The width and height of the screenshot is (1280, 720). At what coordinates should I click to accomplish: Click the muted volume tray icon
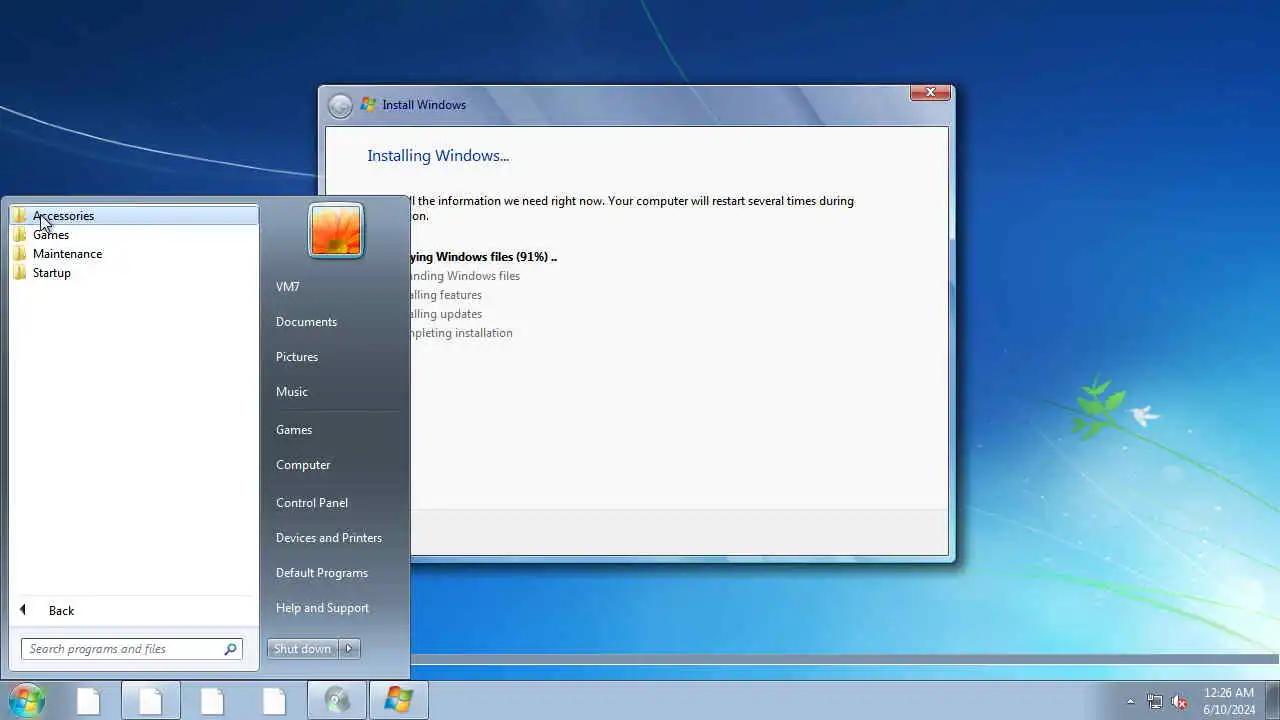pos(1180,701)
